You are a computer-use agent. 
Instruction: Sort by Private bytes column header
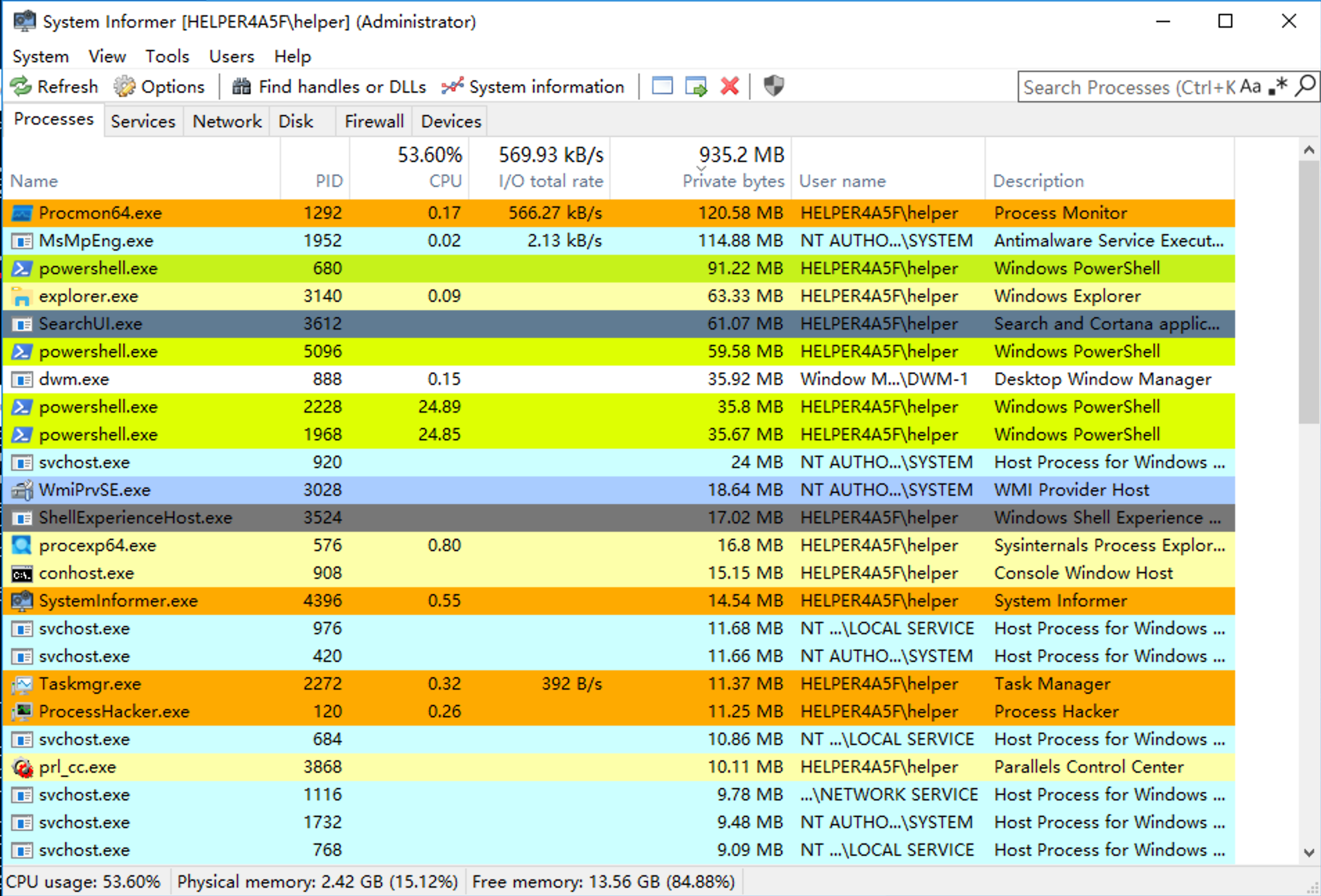click(733, 181)
